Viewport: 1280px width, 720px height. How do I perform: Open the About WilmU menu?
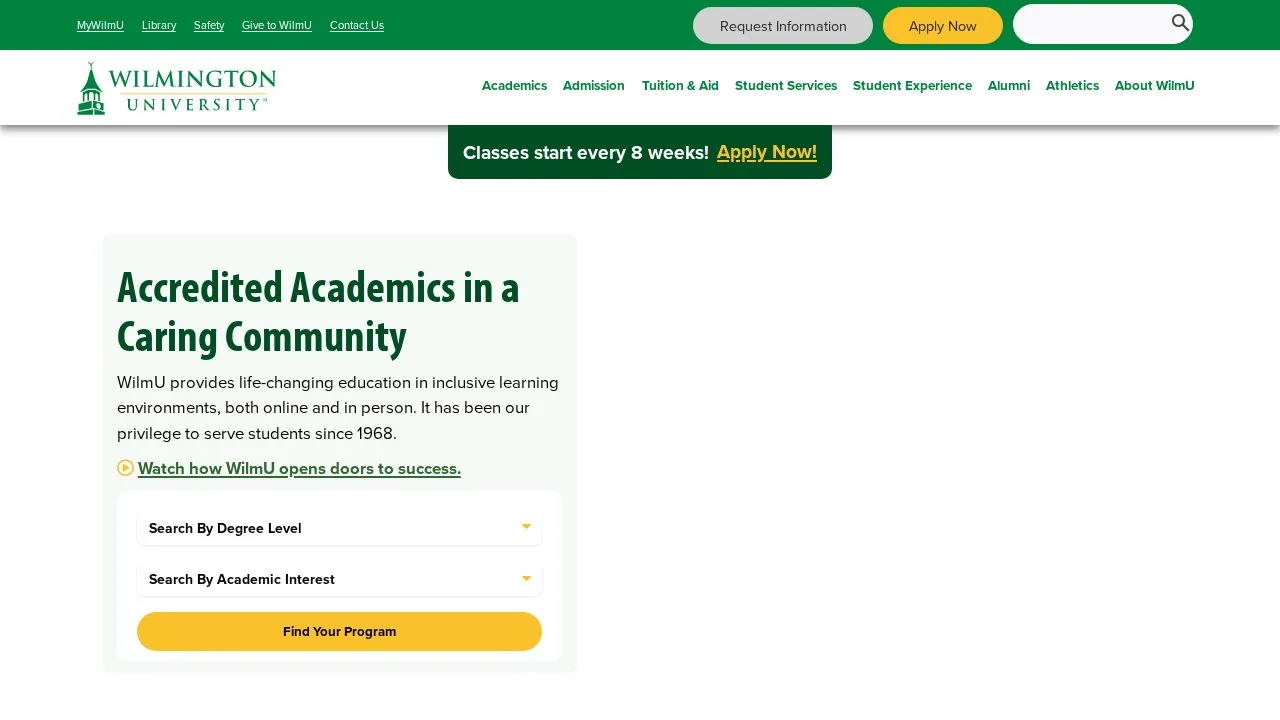pos(1154,86)
